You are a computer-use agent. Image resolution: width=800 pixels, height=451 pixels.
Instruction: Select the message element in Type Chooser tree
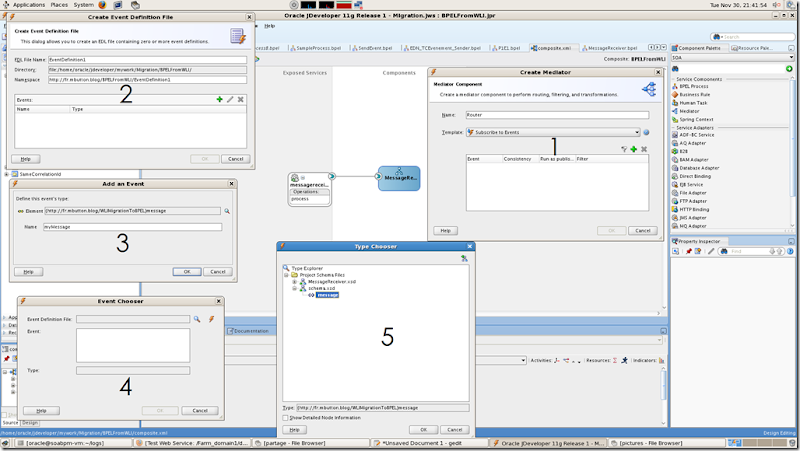click(x=327, y=295)
